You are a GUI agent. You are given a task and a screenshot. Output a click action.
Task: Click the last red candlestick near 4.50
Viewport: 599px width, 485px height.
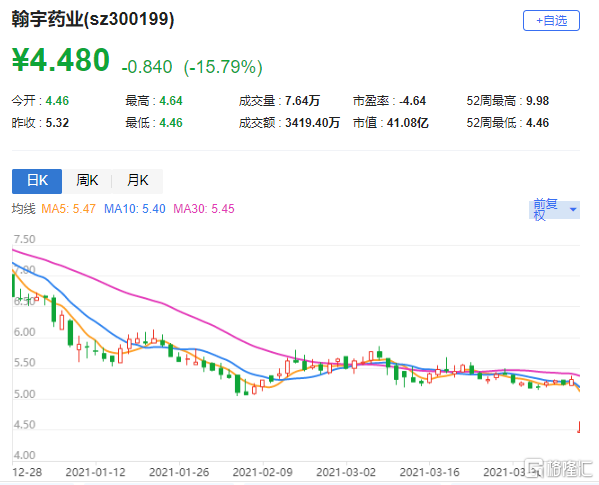(579, 427)
